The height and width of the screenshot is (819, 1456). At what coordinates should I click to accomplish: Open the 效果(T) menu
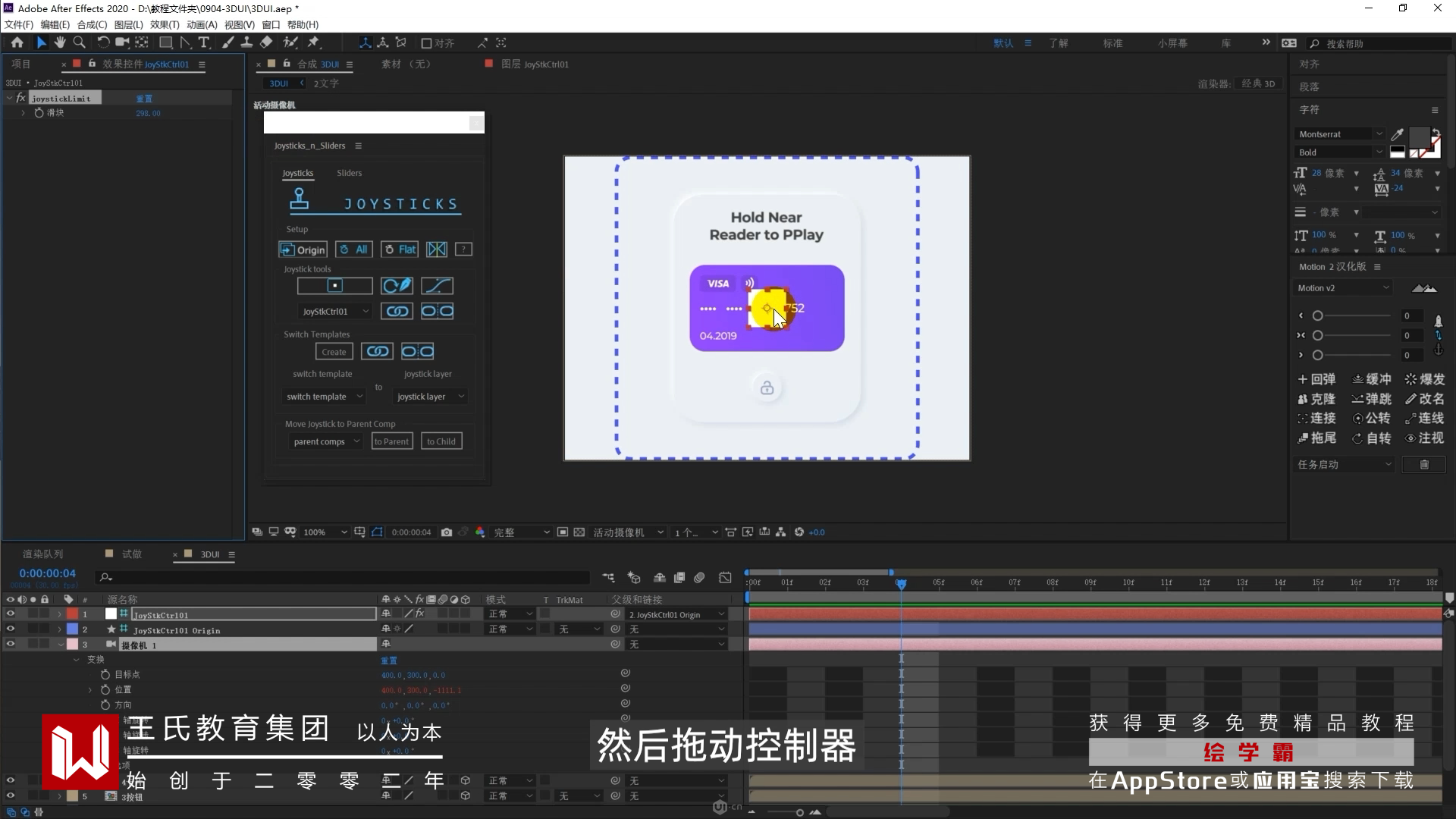[x=164, y=24]
